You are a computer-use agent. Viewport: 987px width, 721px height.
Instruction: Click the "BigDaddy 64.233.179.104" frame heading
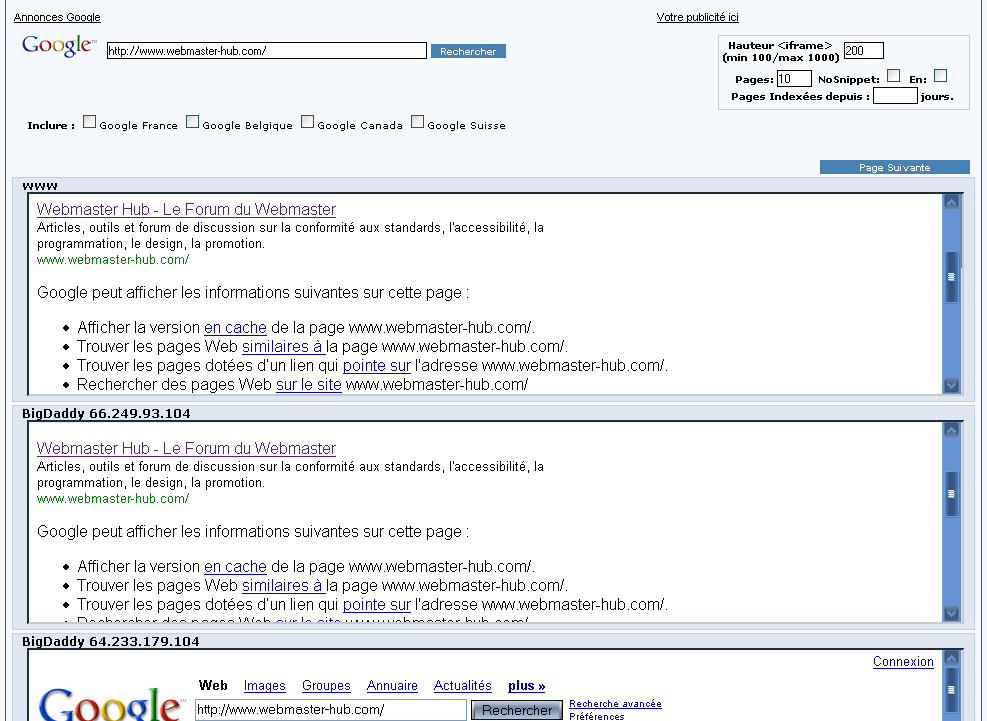click(x=111, y=642)
